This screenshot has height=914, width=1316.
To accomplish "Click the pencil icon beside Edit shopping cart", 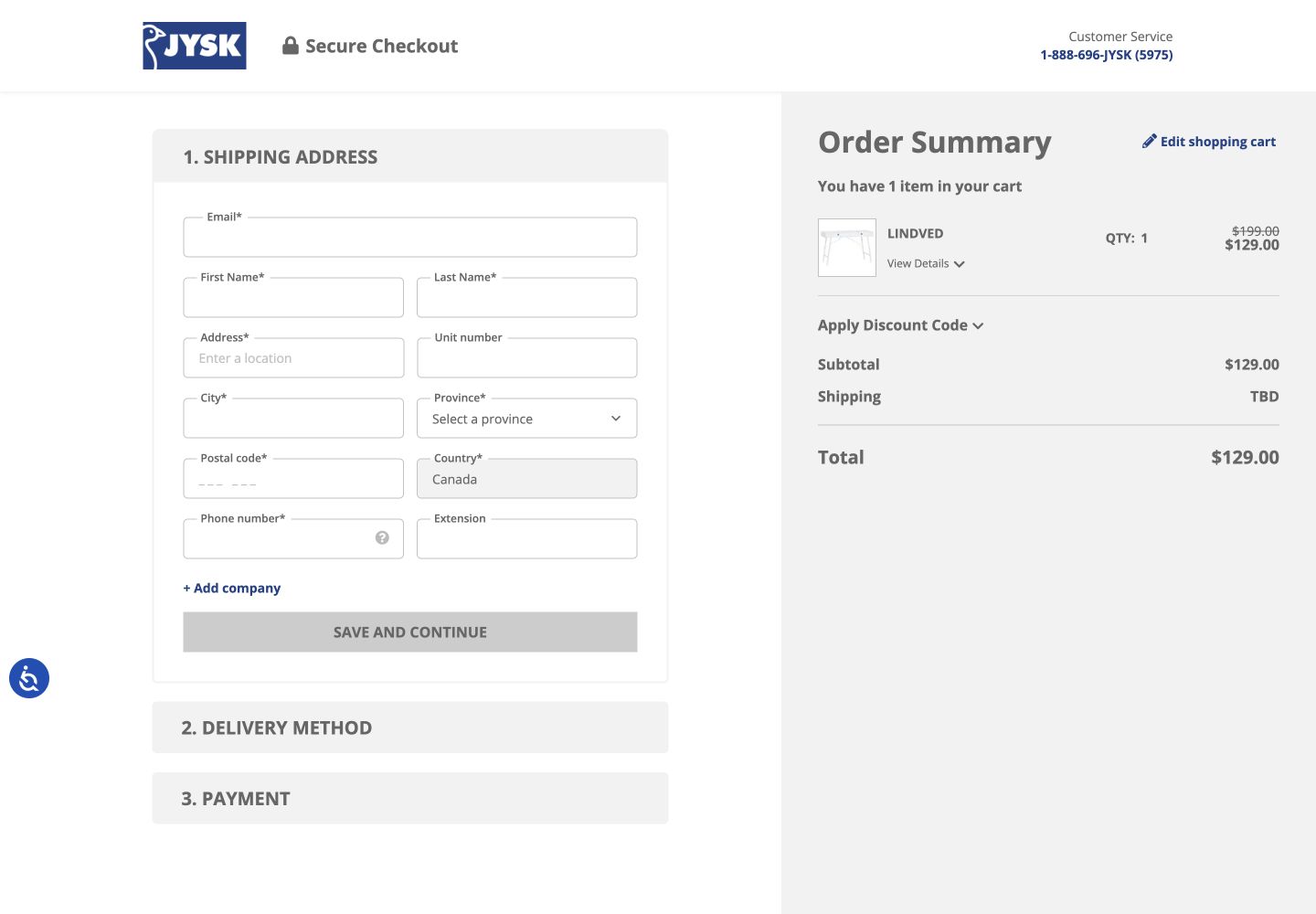I will (1150, 141).
